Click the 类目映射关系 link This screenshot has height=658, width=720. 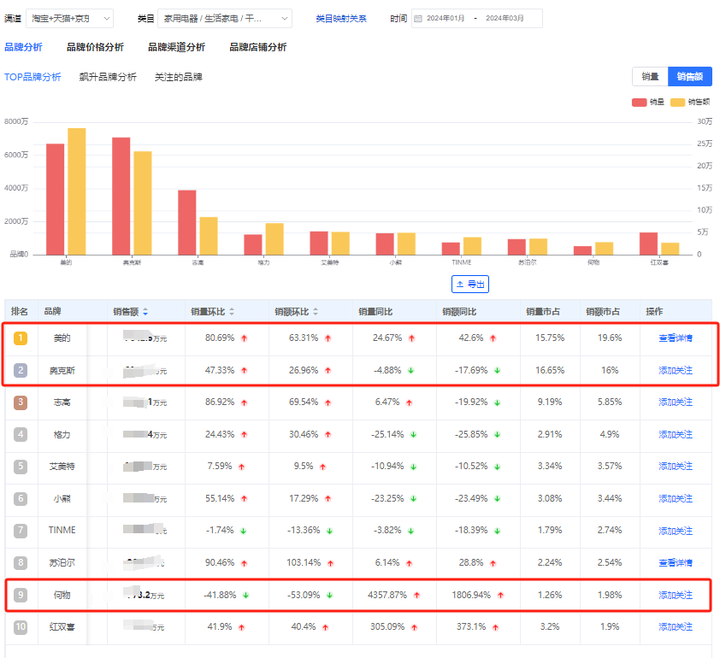pos(341,18)
